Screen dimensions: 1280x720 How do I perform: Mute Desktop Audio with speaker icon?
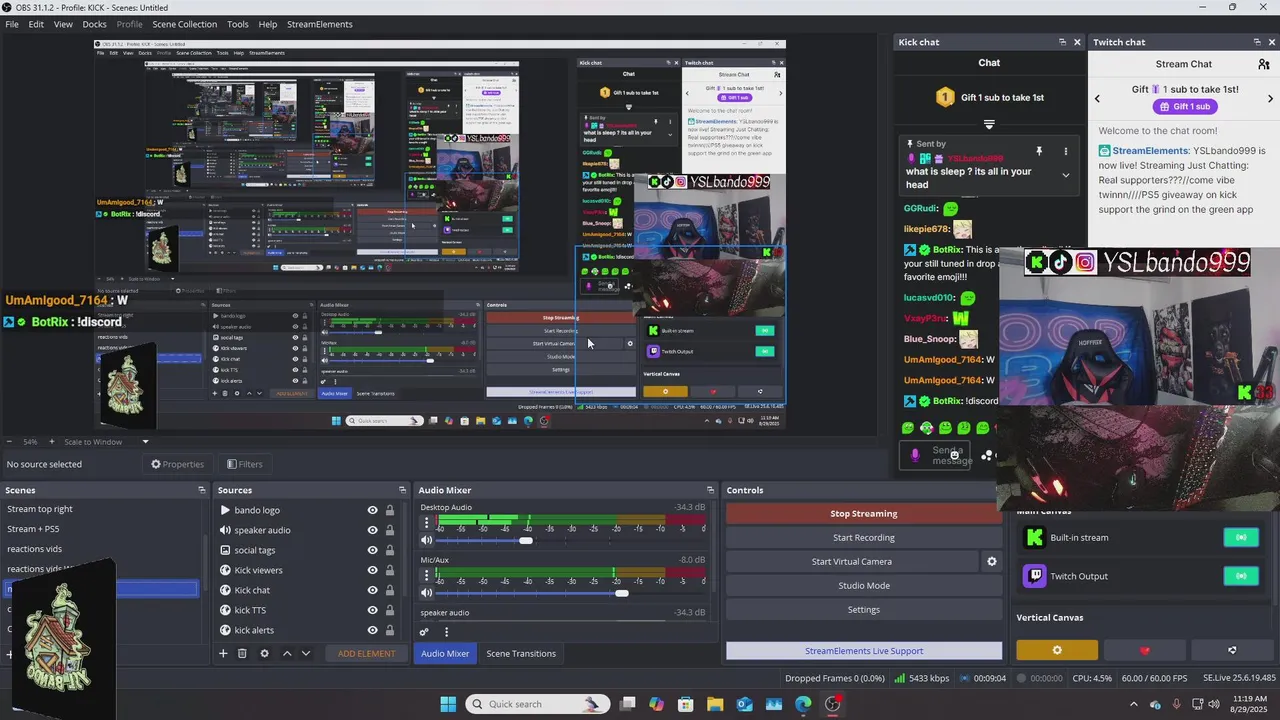[x=427, y=540]
